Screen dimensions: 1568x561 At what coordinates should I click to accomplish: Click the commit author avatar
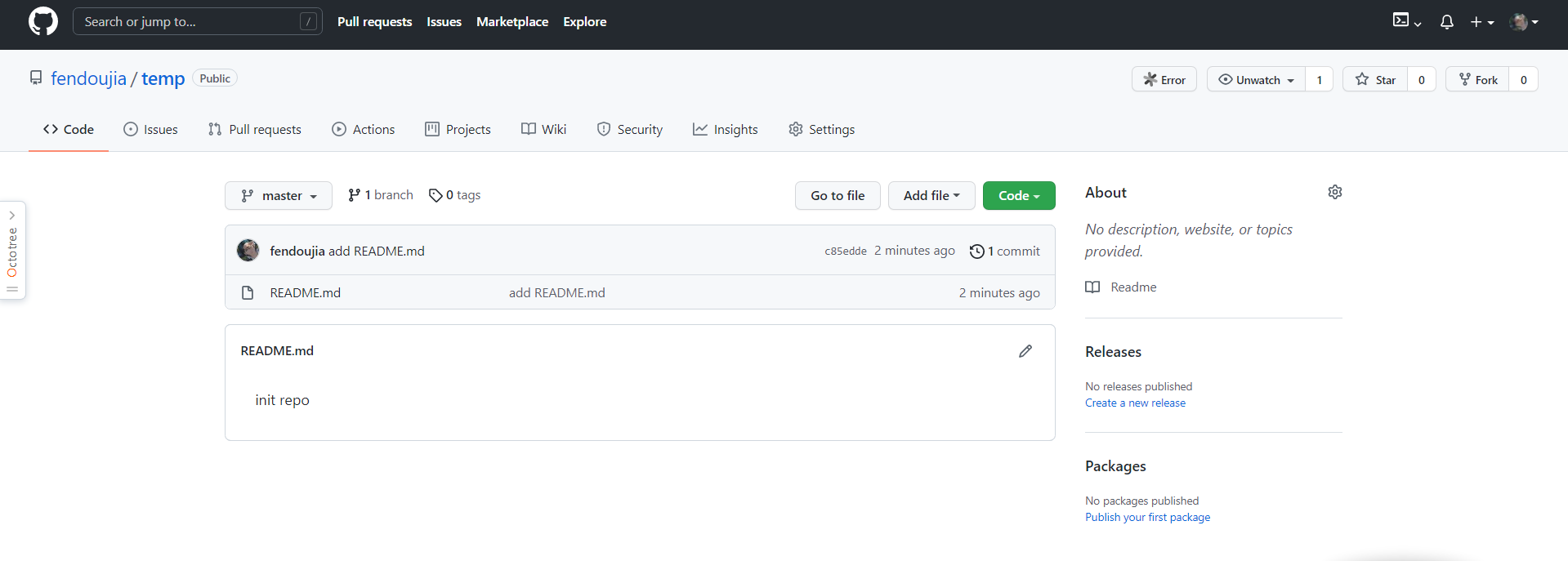click(x=248, y=250)
